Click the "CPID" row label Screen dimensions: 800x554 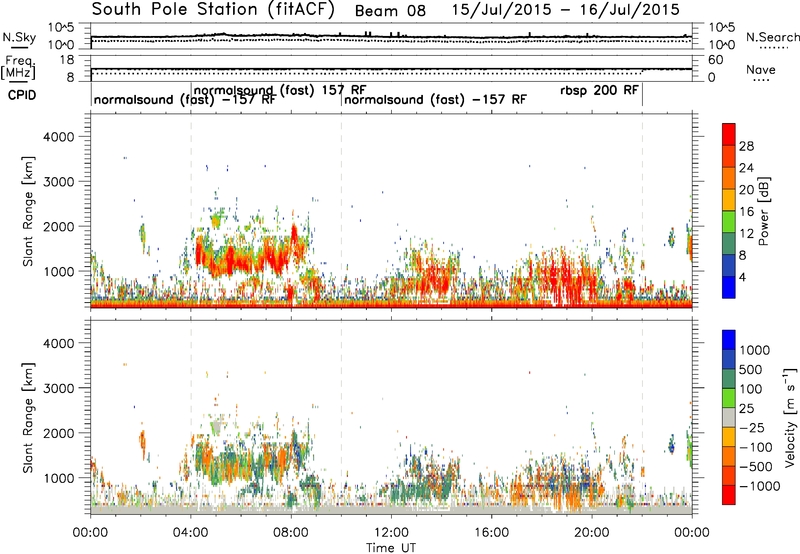pyautogui.click(x=22, y=95)
